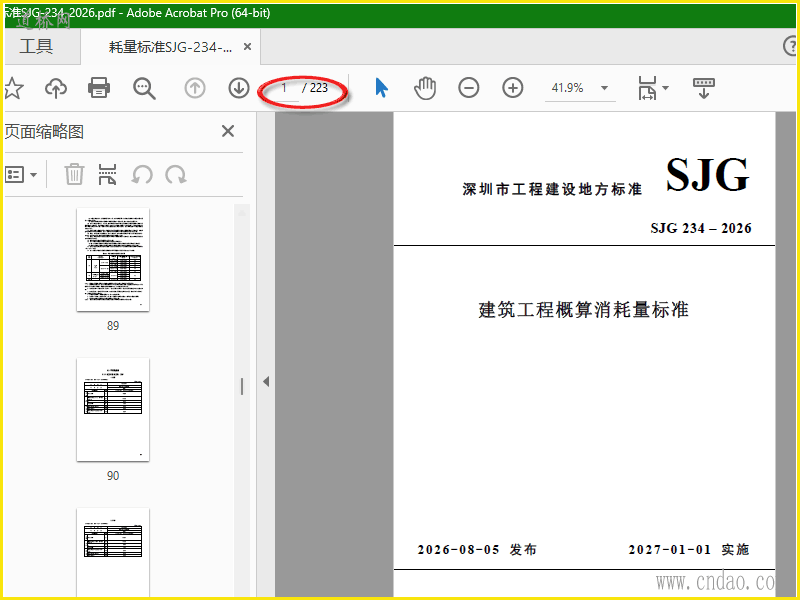800x600 pixels.
Task: Select the page 90 thumbnail
Action: coord(113,409)
